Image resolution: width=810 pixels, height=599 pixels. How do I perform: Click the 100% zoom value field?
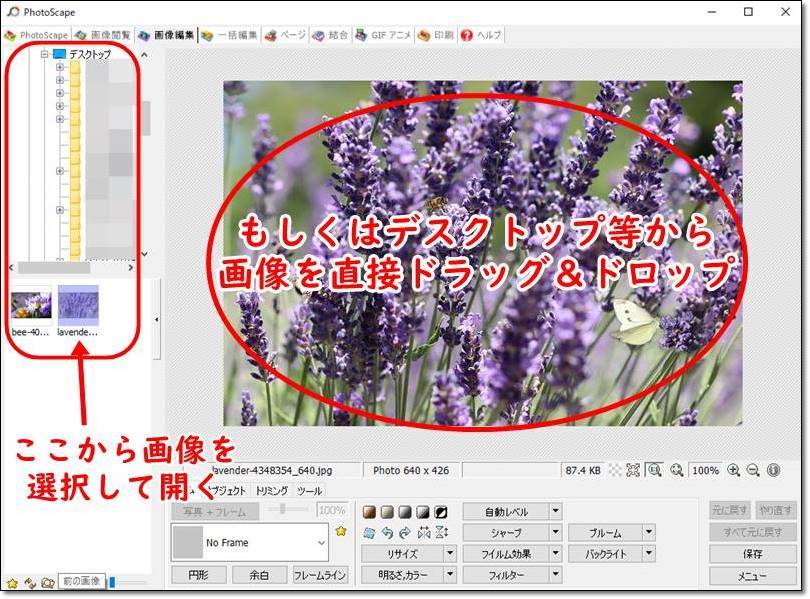tap(706, 470)
